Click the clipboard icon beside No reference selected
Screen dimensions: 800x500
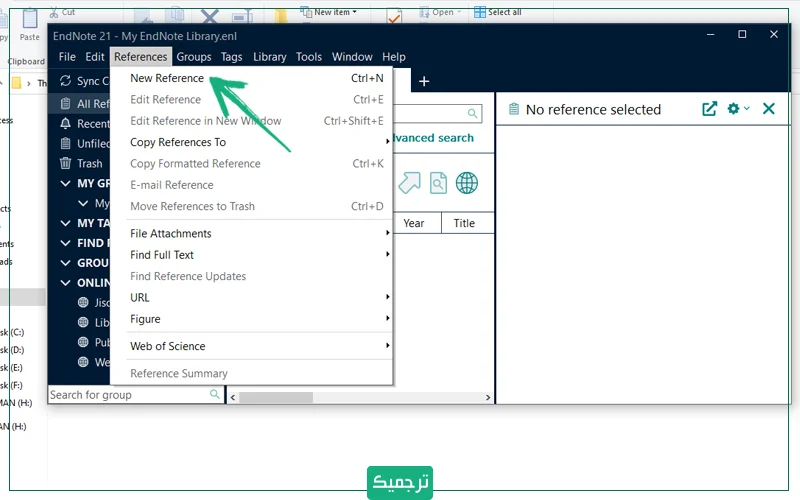(513, 109)
